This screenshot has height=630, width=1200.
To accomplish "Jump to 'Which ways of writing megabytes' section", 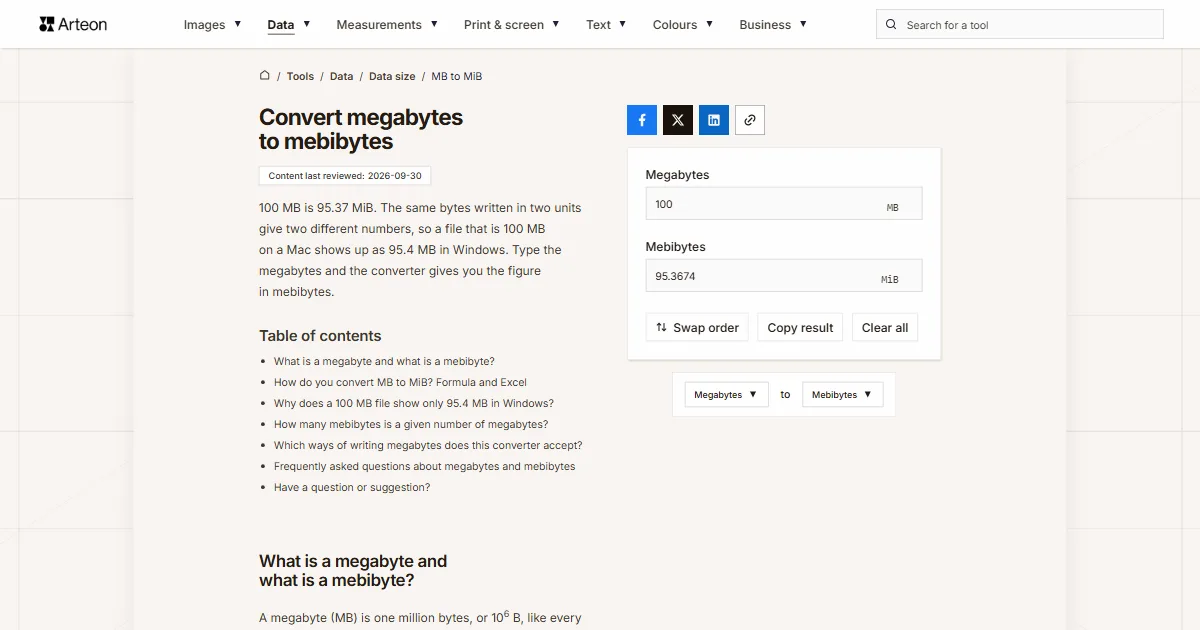I will 428,445.
